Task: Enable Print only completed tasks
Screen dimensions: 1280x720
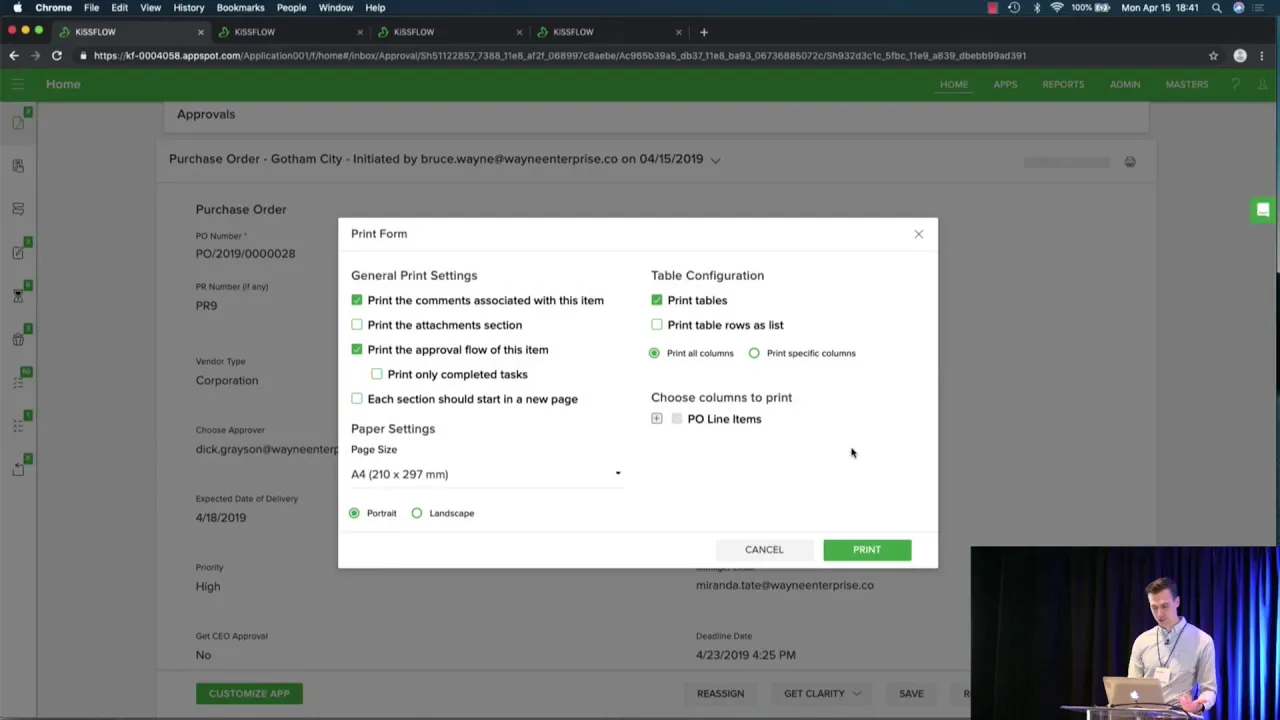Action: click(377, 374)
